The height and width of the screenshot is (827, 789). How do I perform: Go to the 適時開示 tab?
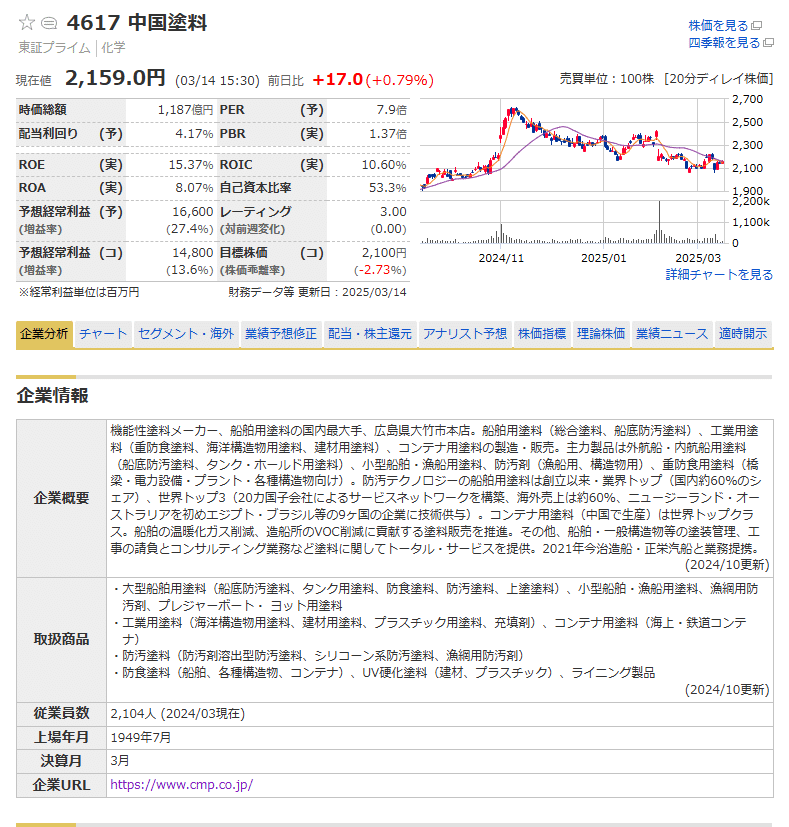743,334
